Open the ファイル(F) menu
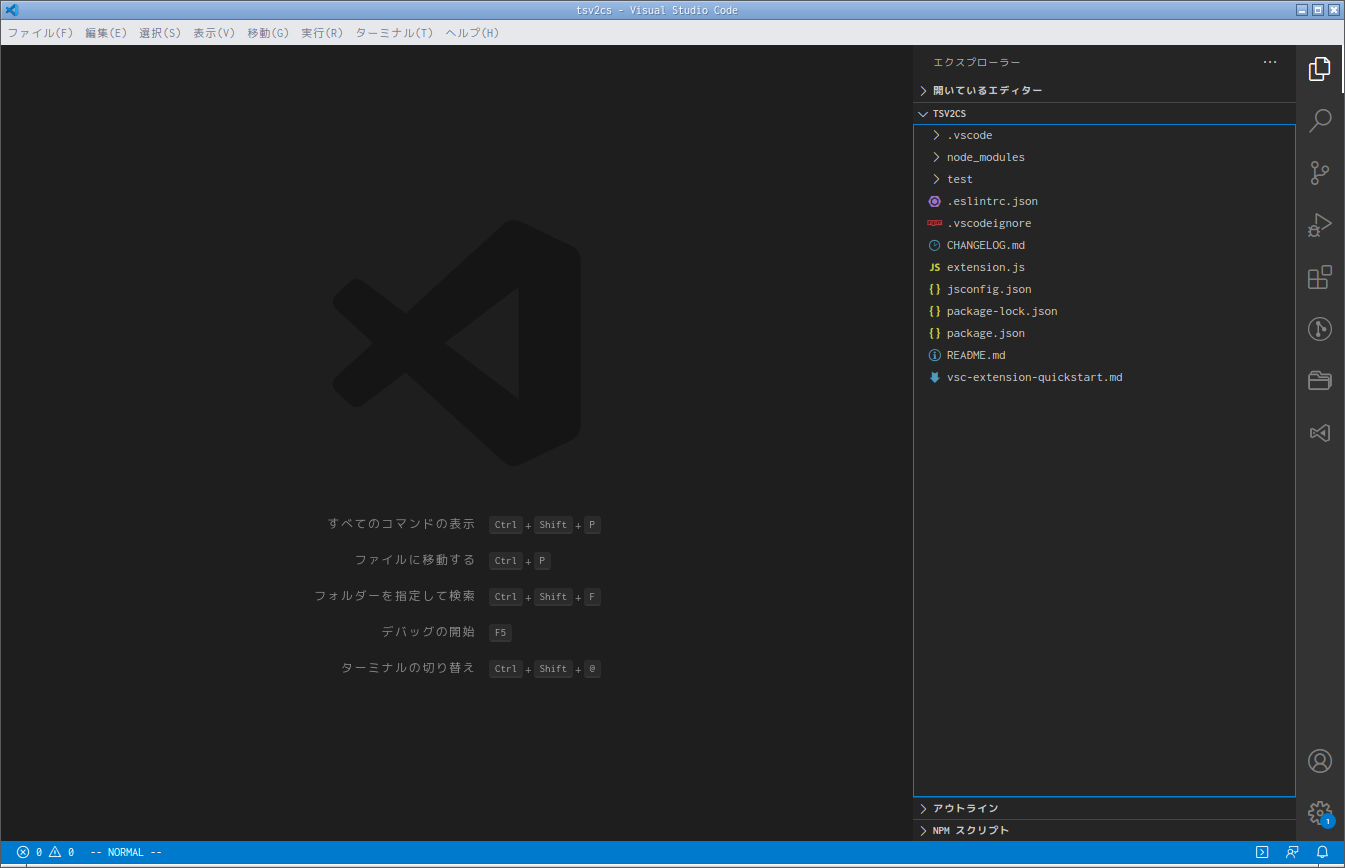 point(40,33)
